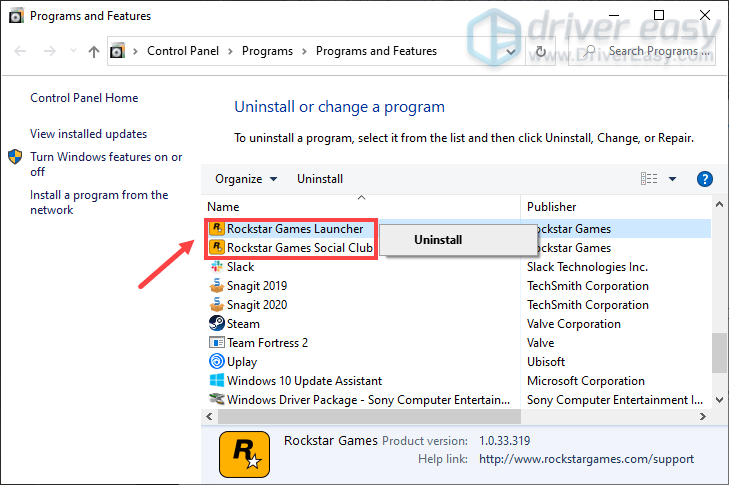The height and width of the screenshot is (485, 729).
Task: Click the Slack program icon
Action: pos(217,266)
